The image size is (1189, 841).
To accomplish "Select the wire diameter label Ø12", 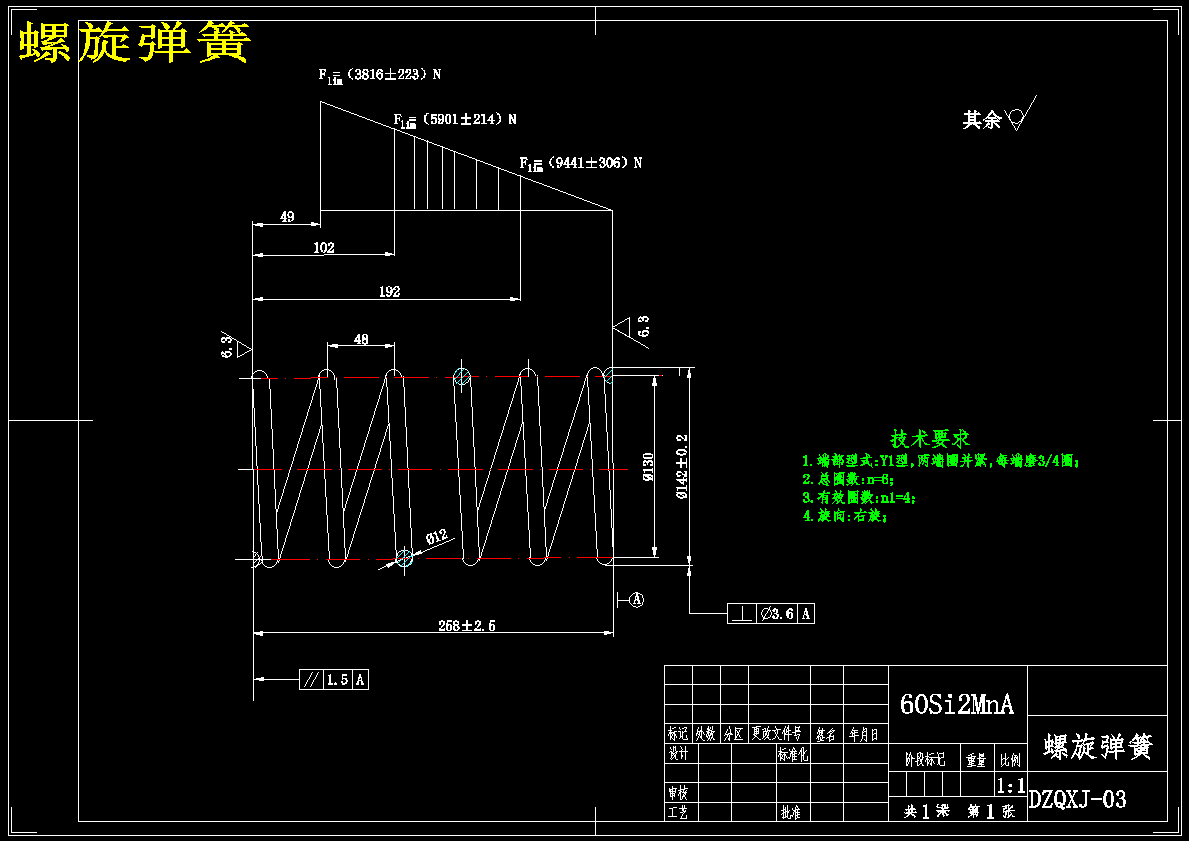I will tap(436, 538).
